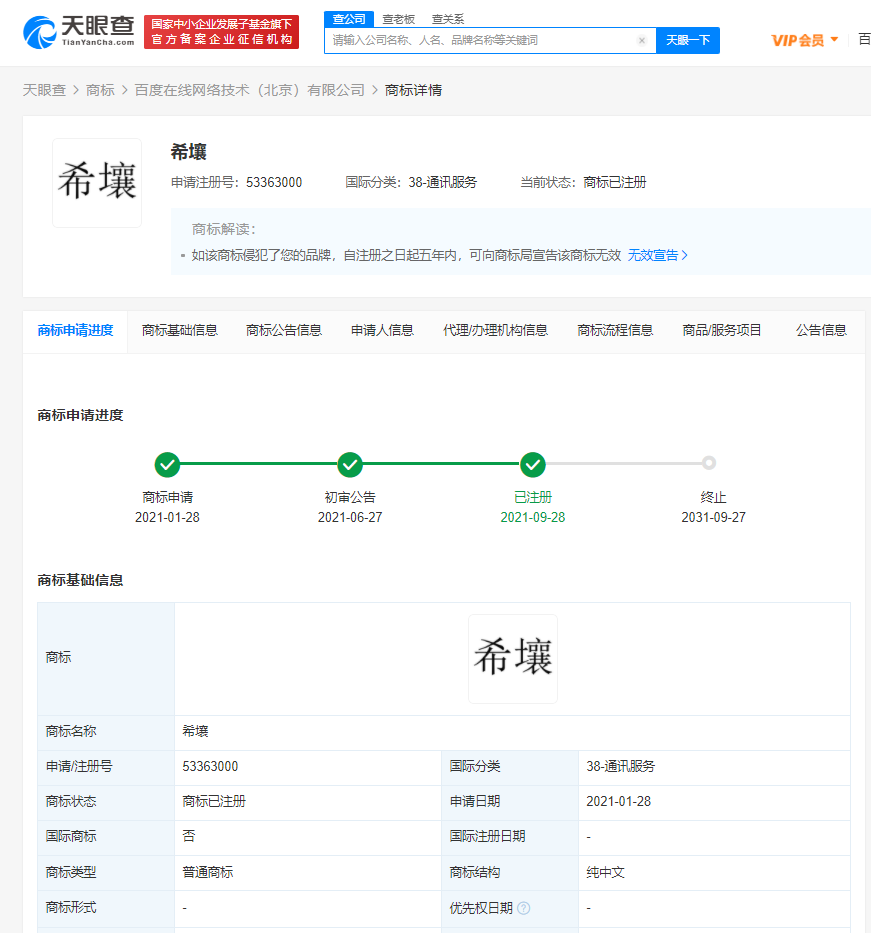
Task: Click the 2031-09-27 termination date
Action: (713, 518)
